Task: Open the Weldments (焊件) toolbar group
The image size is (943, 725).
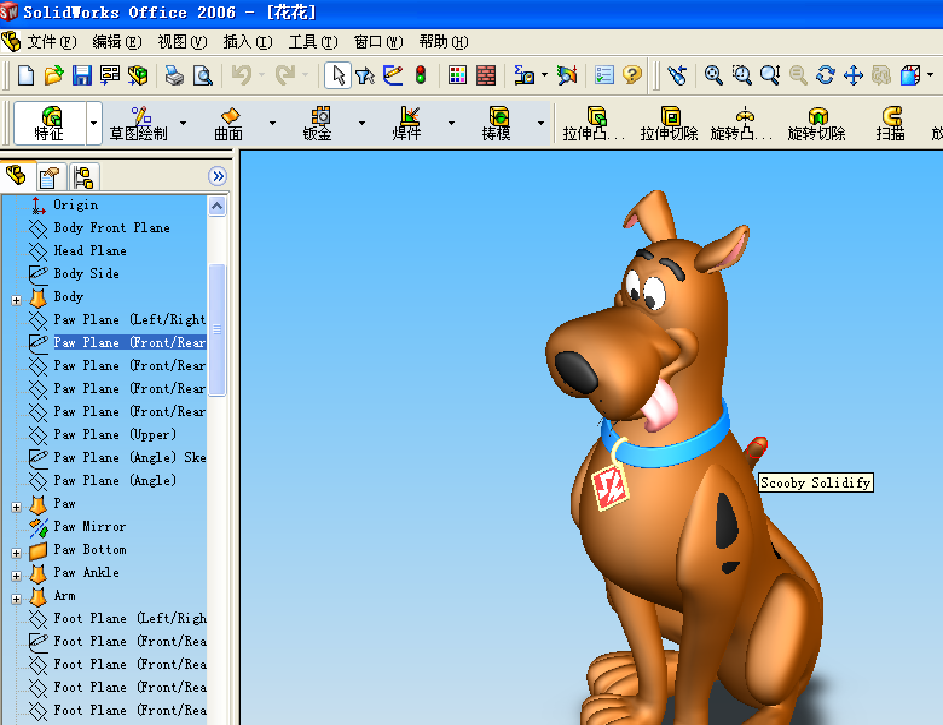Action: click(407, 123)
